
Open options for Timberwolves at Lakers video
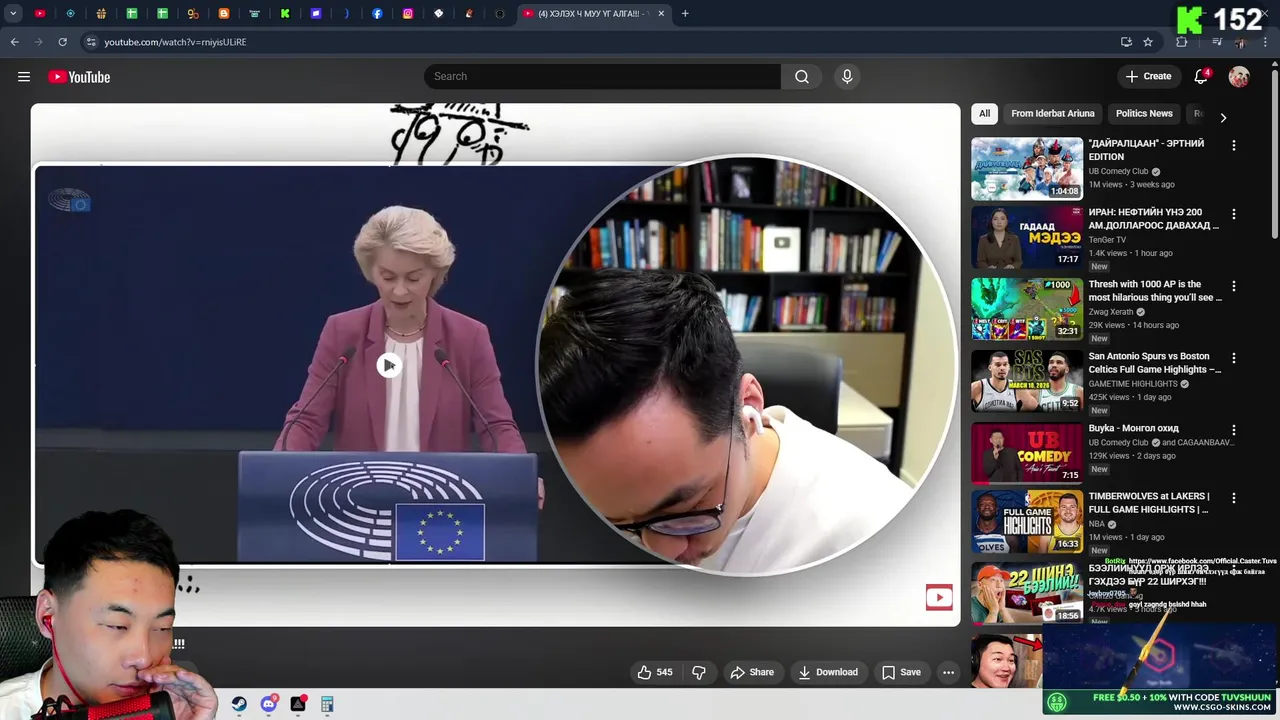1233,498
